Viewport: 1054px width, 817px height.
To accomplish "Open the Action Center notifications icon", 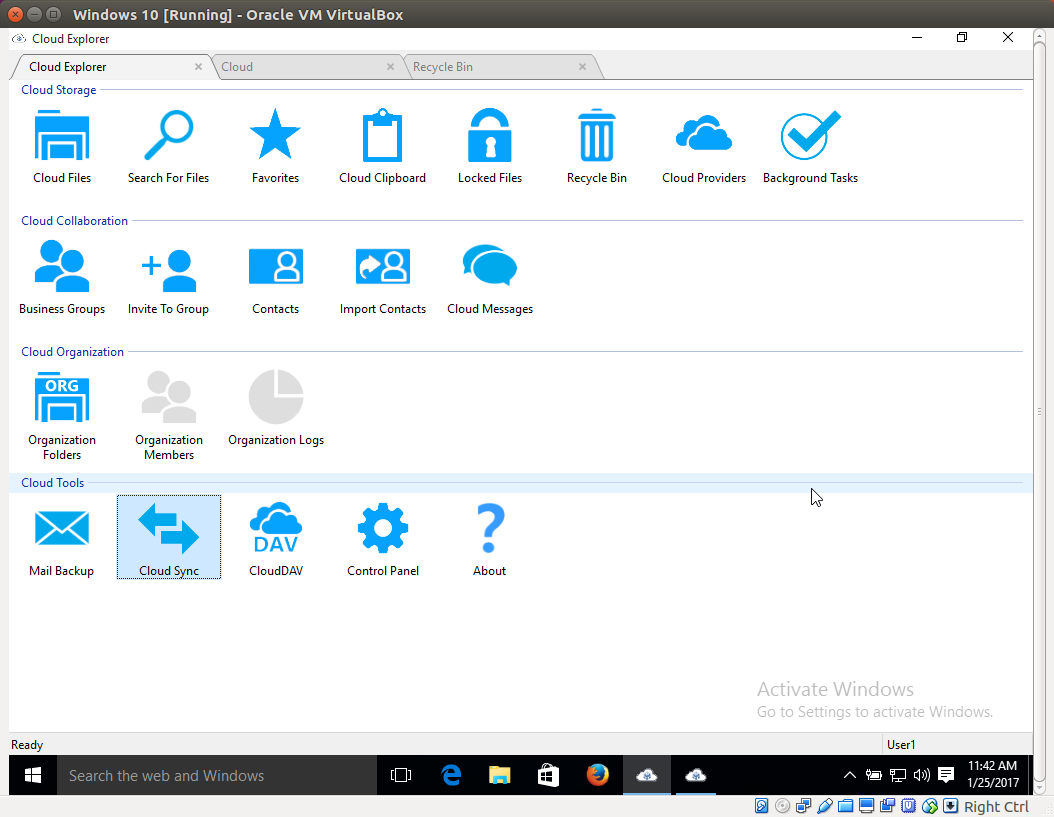I will pos(946,775).
